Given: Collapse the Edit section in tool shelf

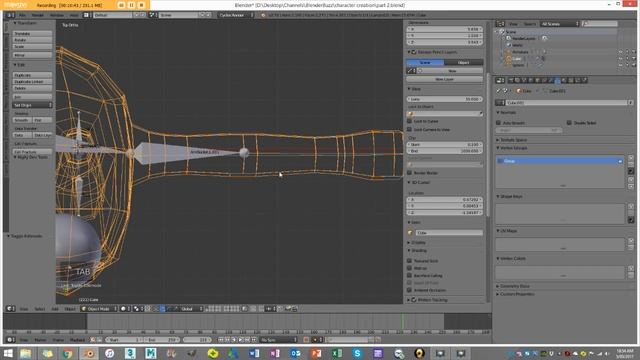Looking at the screenshot, I should point(20,65).
